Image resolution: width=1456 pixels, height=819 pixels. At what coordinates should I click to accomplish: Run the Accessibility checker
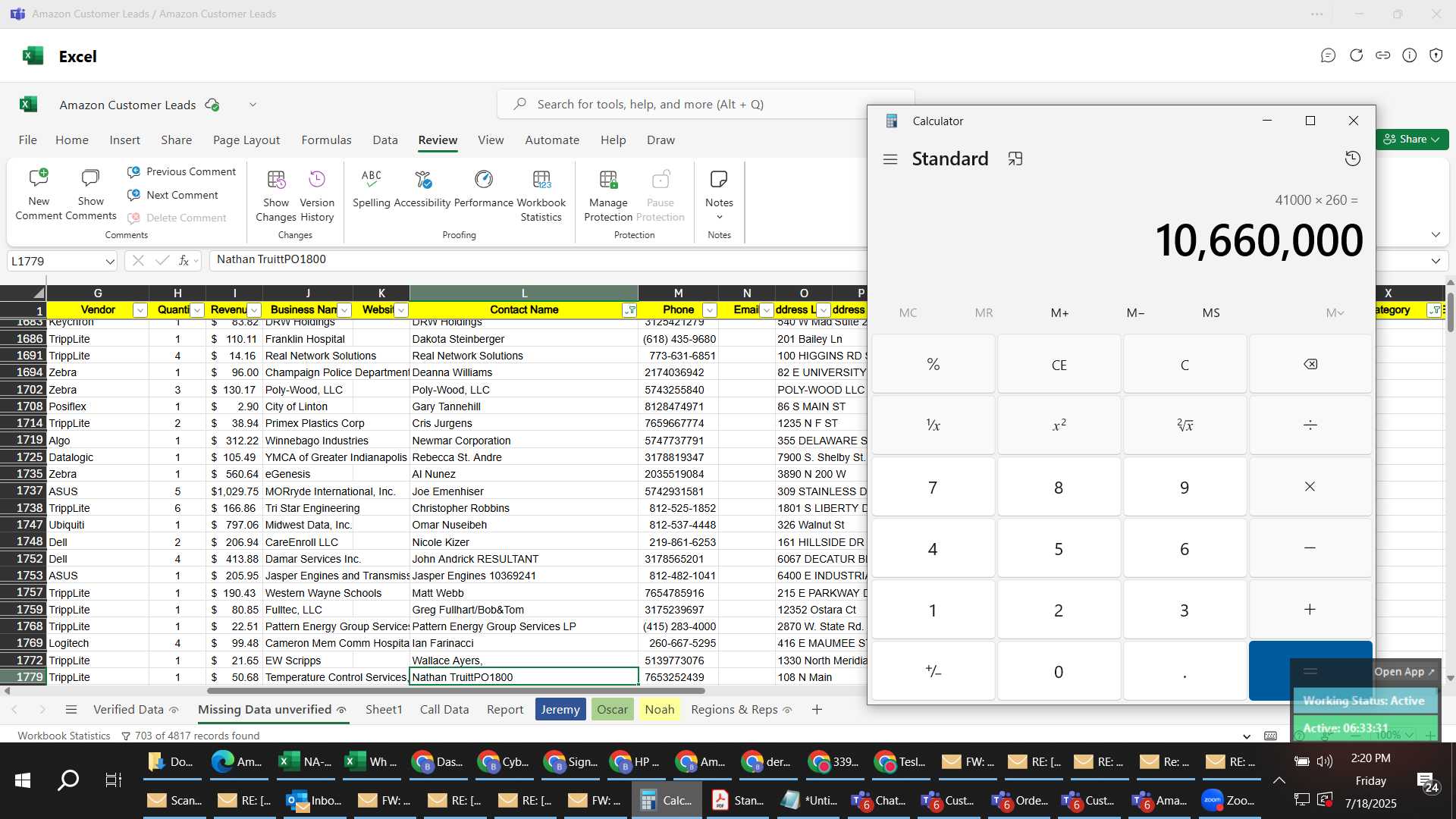point(422,187)
